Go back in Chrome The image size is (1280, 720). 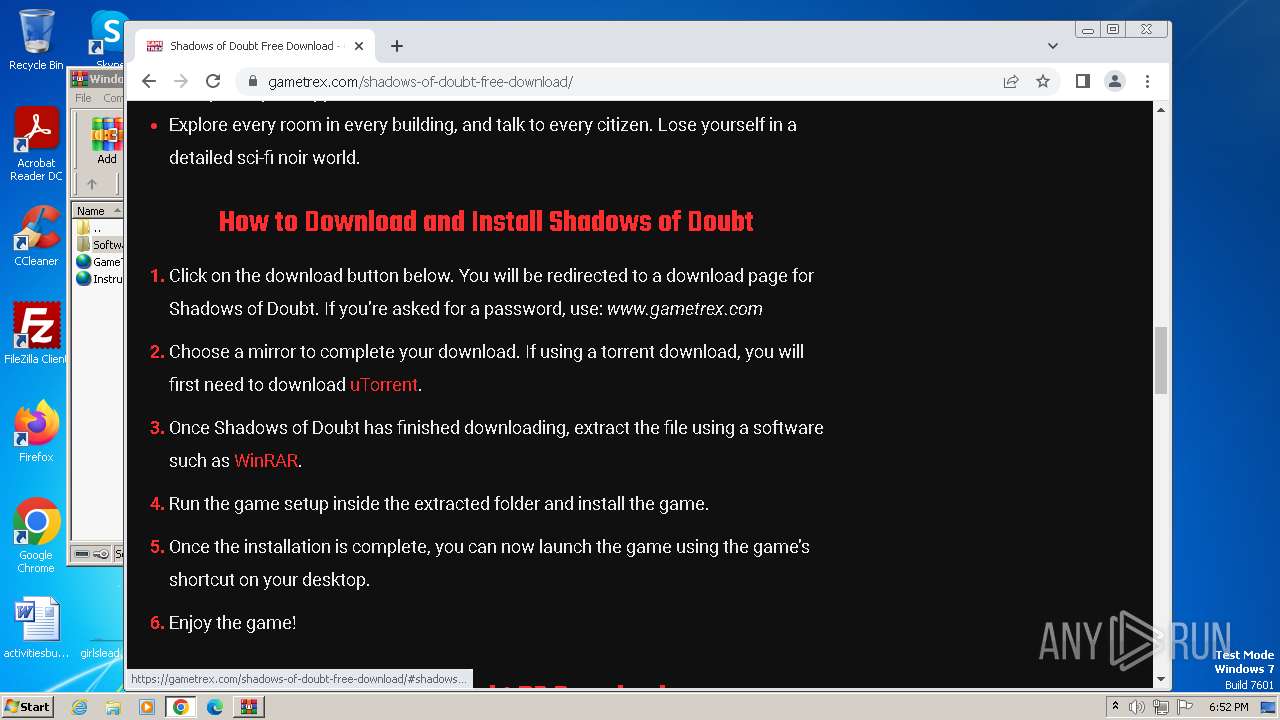(149, 81)
